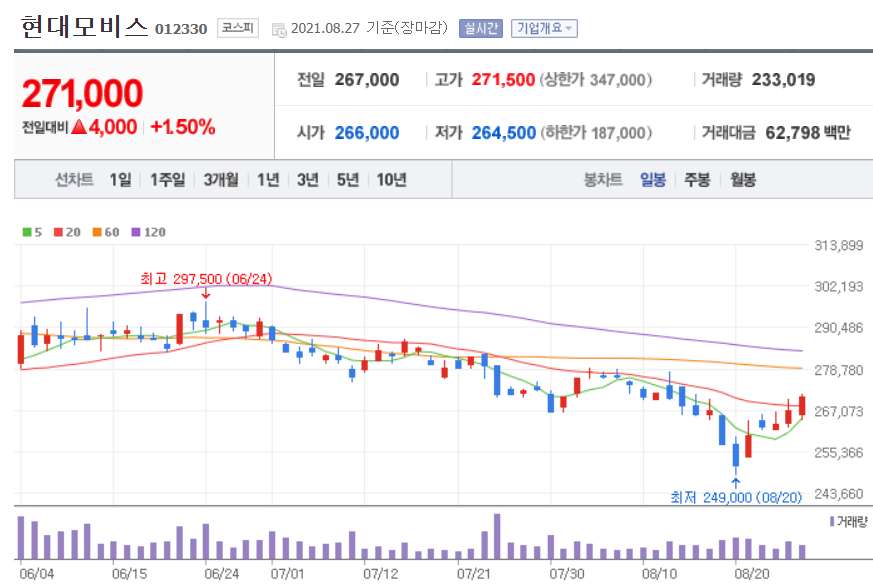Image resolution: width=873 pixels, height=586 pixels.
Task: Click the 실시간 real-time button
Action: click(x=480, y=28)
